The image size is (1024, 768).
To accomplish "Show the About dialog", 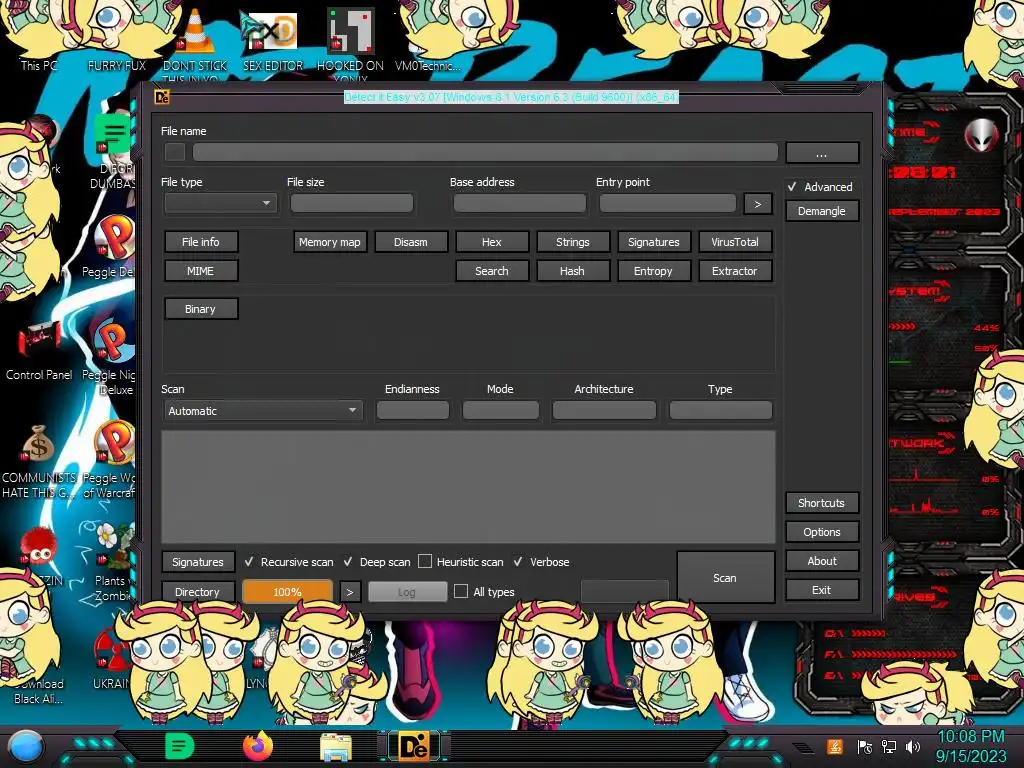I will click(x=822, y=561).
